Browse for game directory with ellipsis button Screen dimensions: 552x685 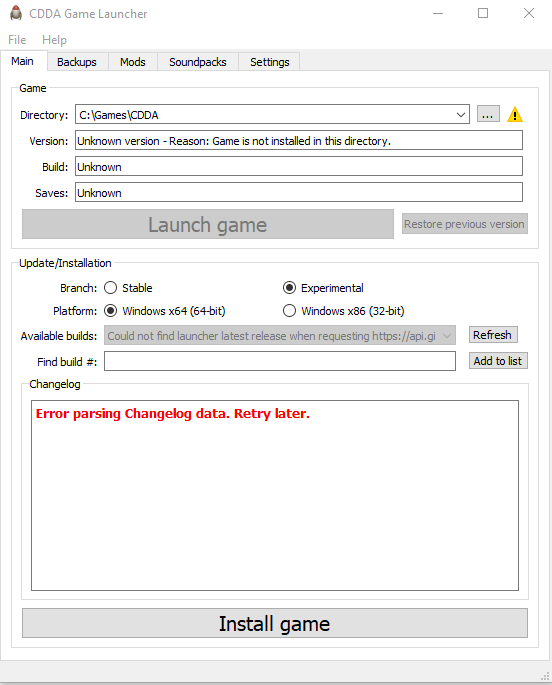[488, 114]
